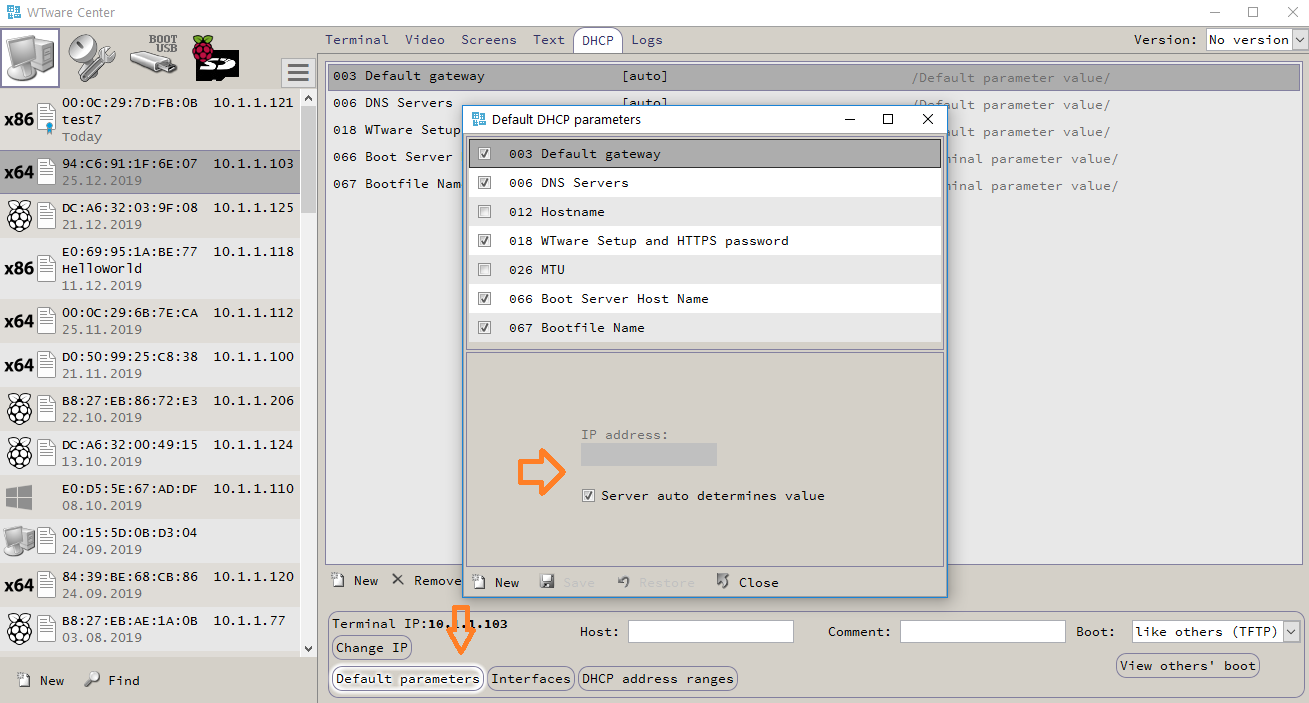
Task: Enable the 012 Hostname checkbox
Action: [x=485, y=212]
